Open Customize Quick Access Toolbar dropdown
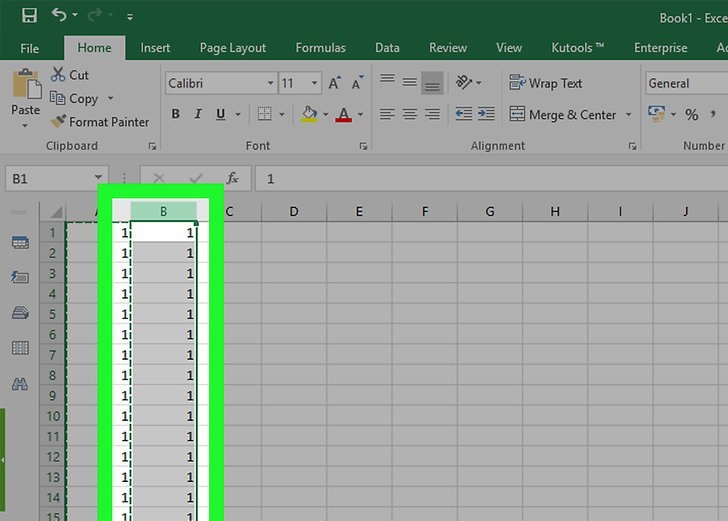The height and width of the screenshot is (521, 728). pyautogui.click(x=130, y=17)
